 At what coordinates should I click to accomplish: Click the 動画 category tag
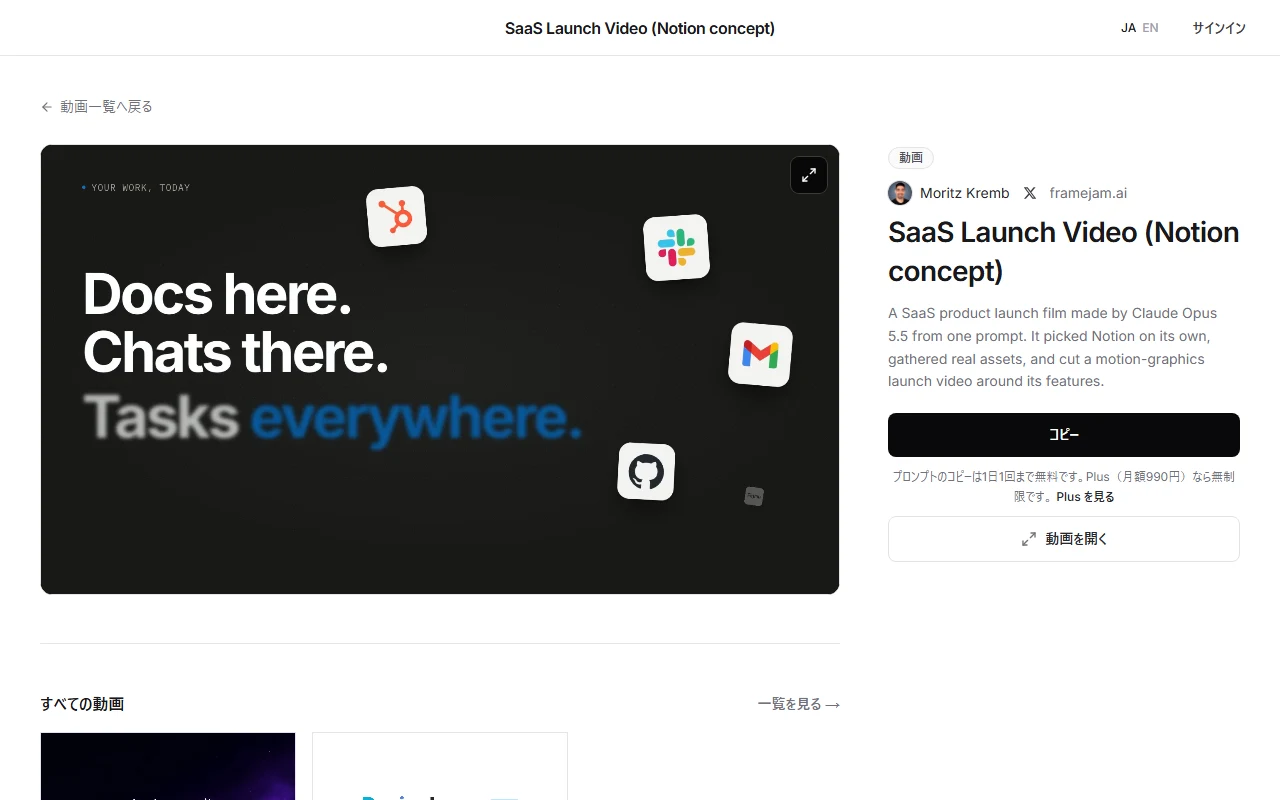[x=911, y=158]
